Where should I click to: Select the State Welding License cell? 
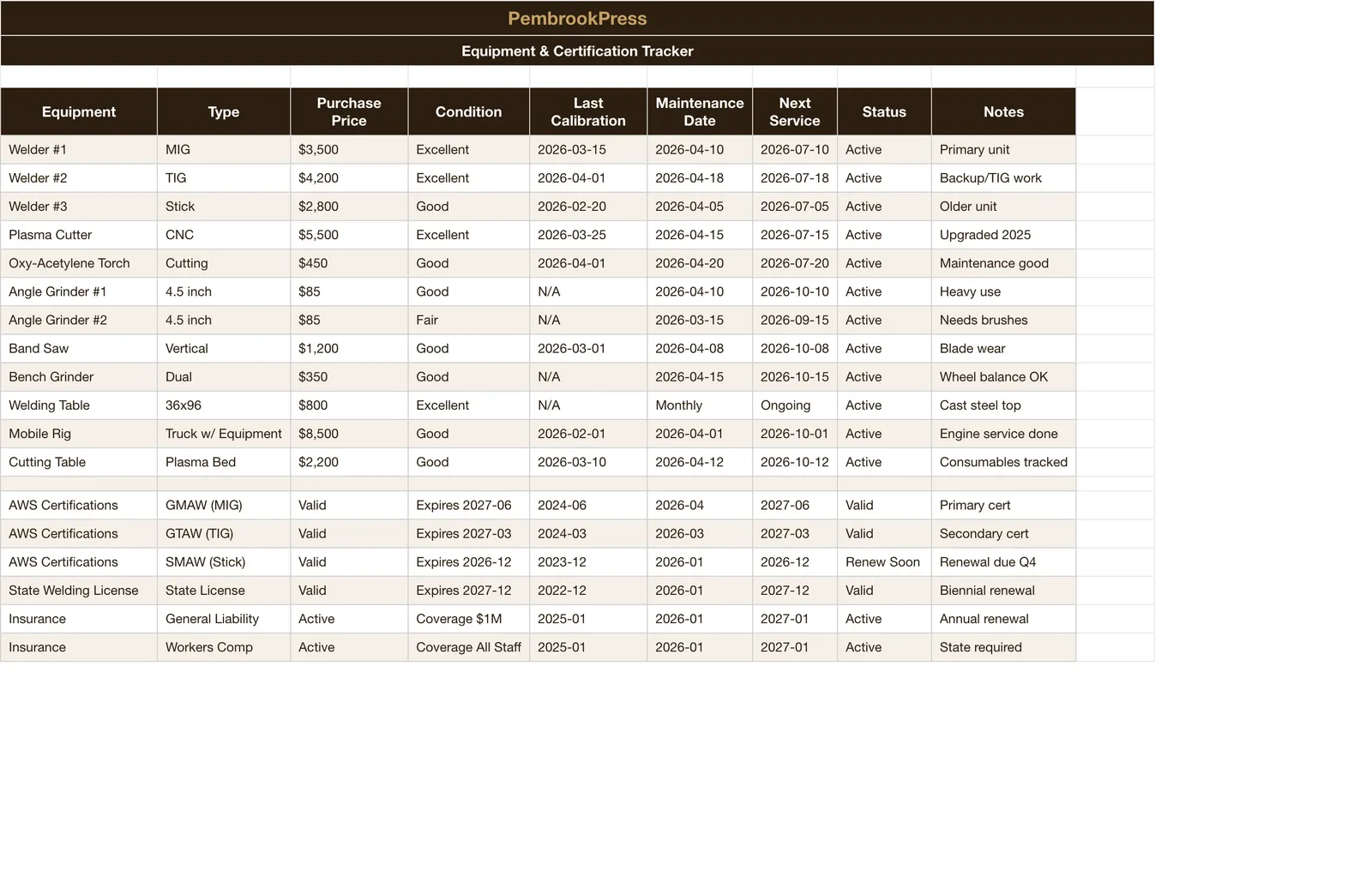point(79,590)
